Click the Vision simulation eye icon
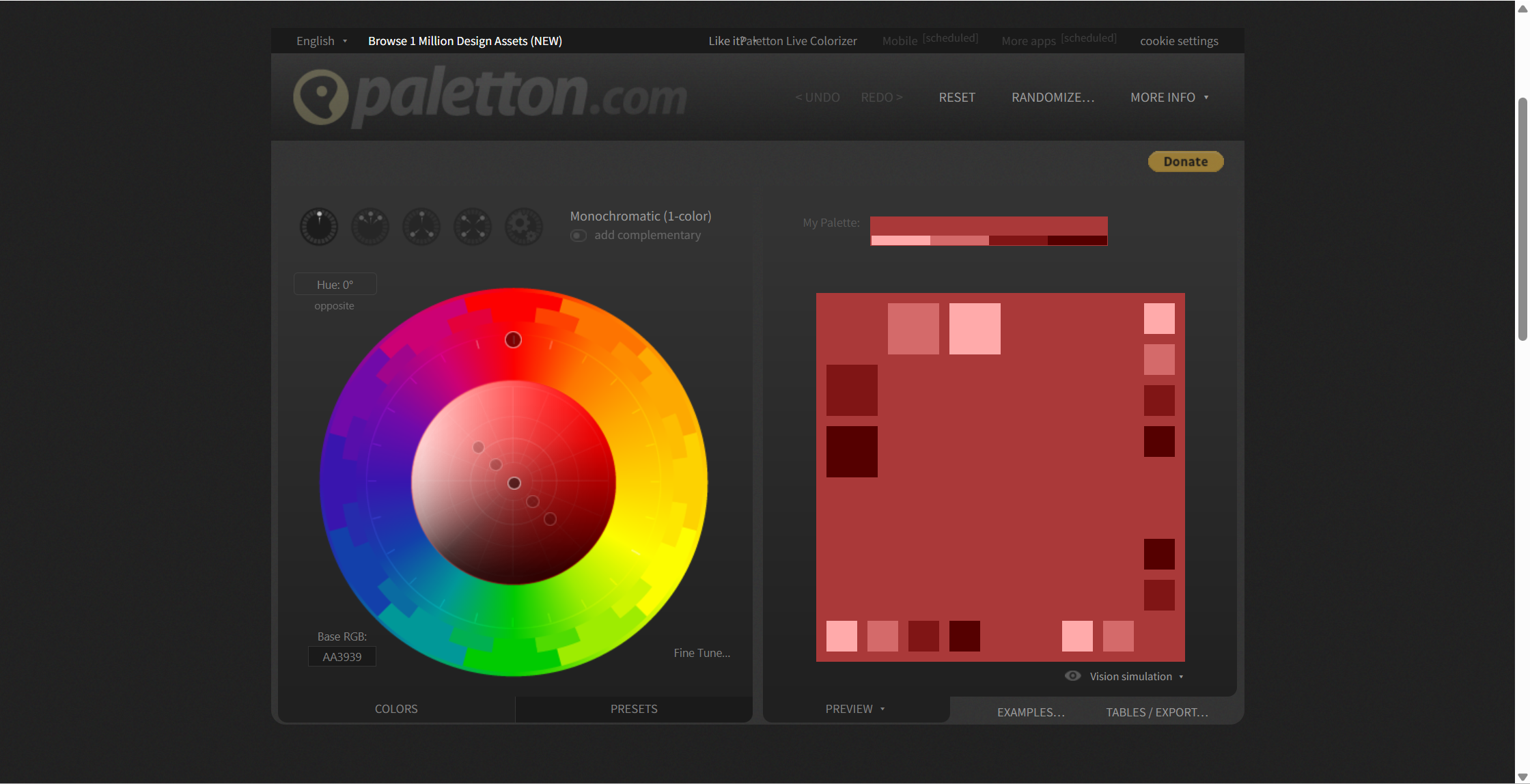The width and height of the screenshot is (1530, 784). 1072,676
